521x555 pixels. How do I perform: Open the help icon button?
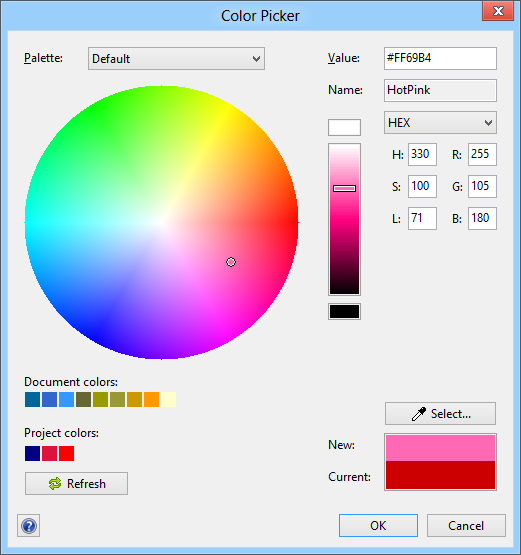click(28, 526)
